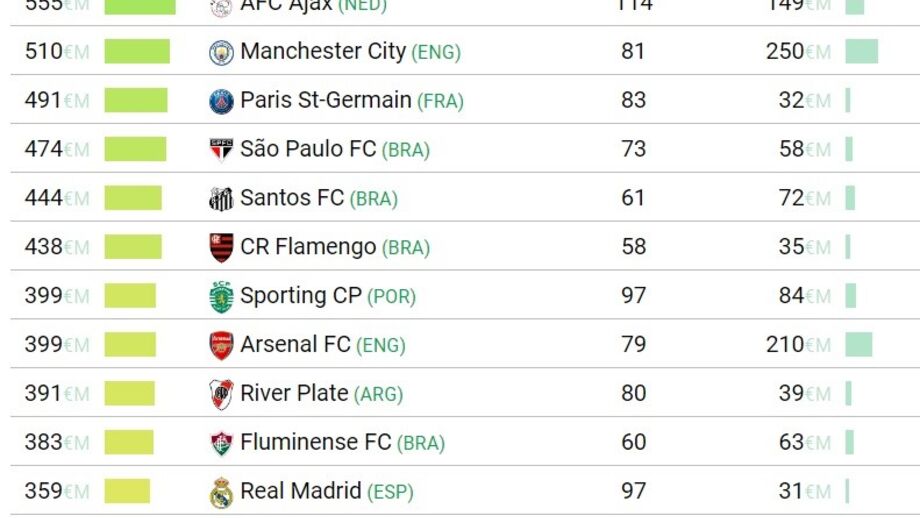Open the Paris St-Germain club name

[326, 100]
